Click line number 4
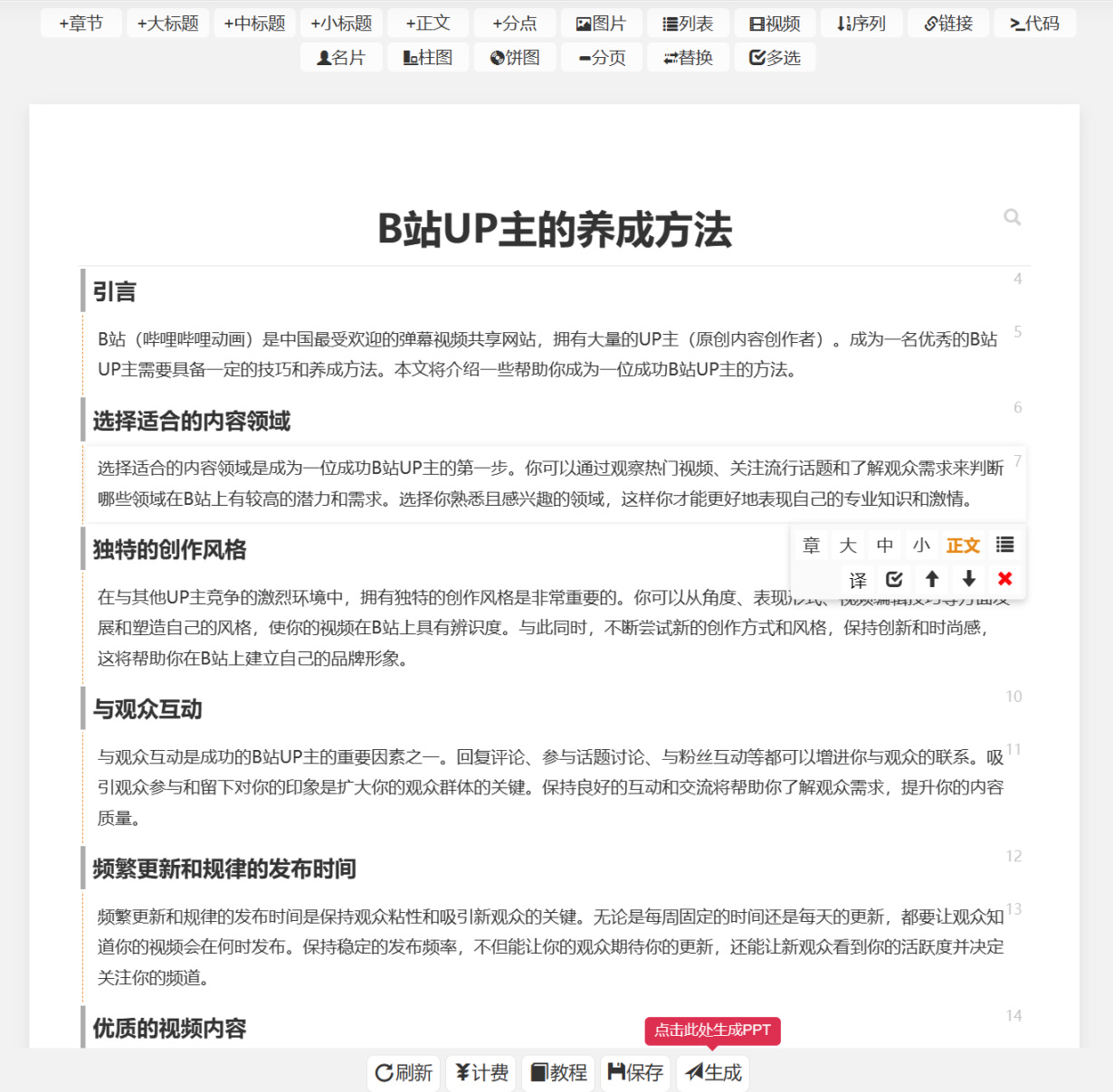Viewport: 1113px width, 1092px height. 1018,279
